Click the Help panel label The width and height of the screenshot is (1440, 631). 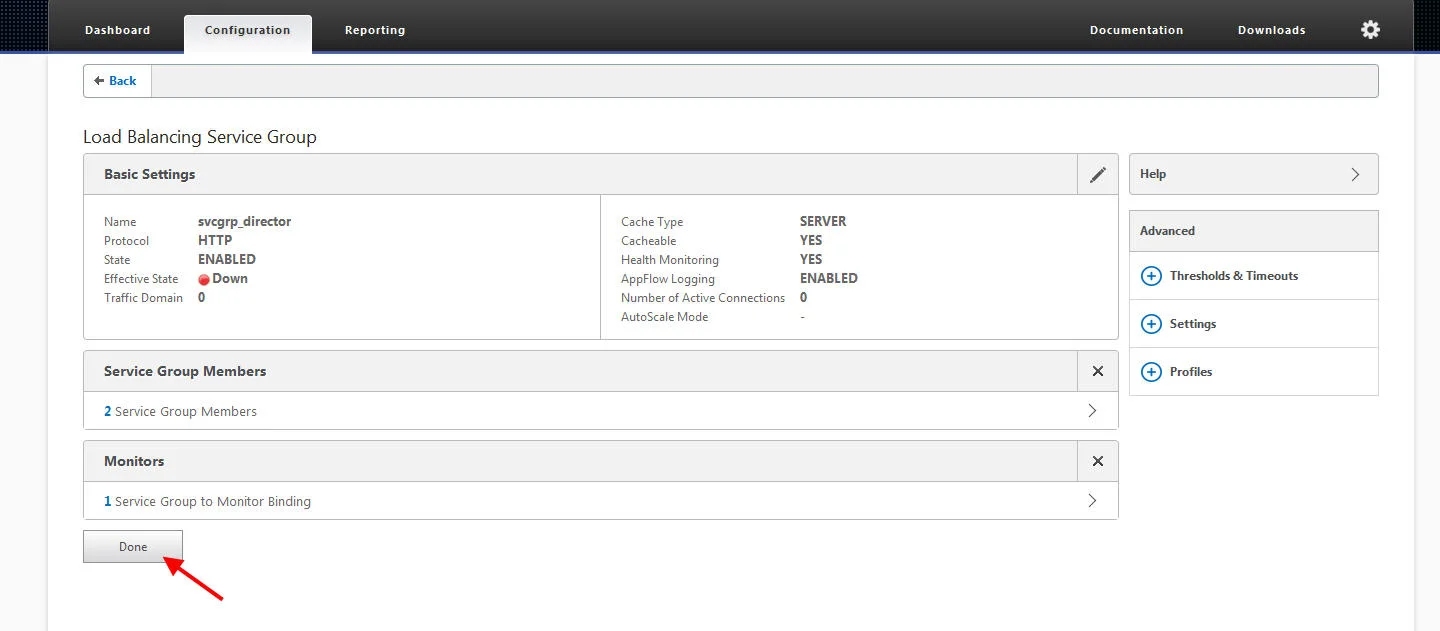[1153, 174]
